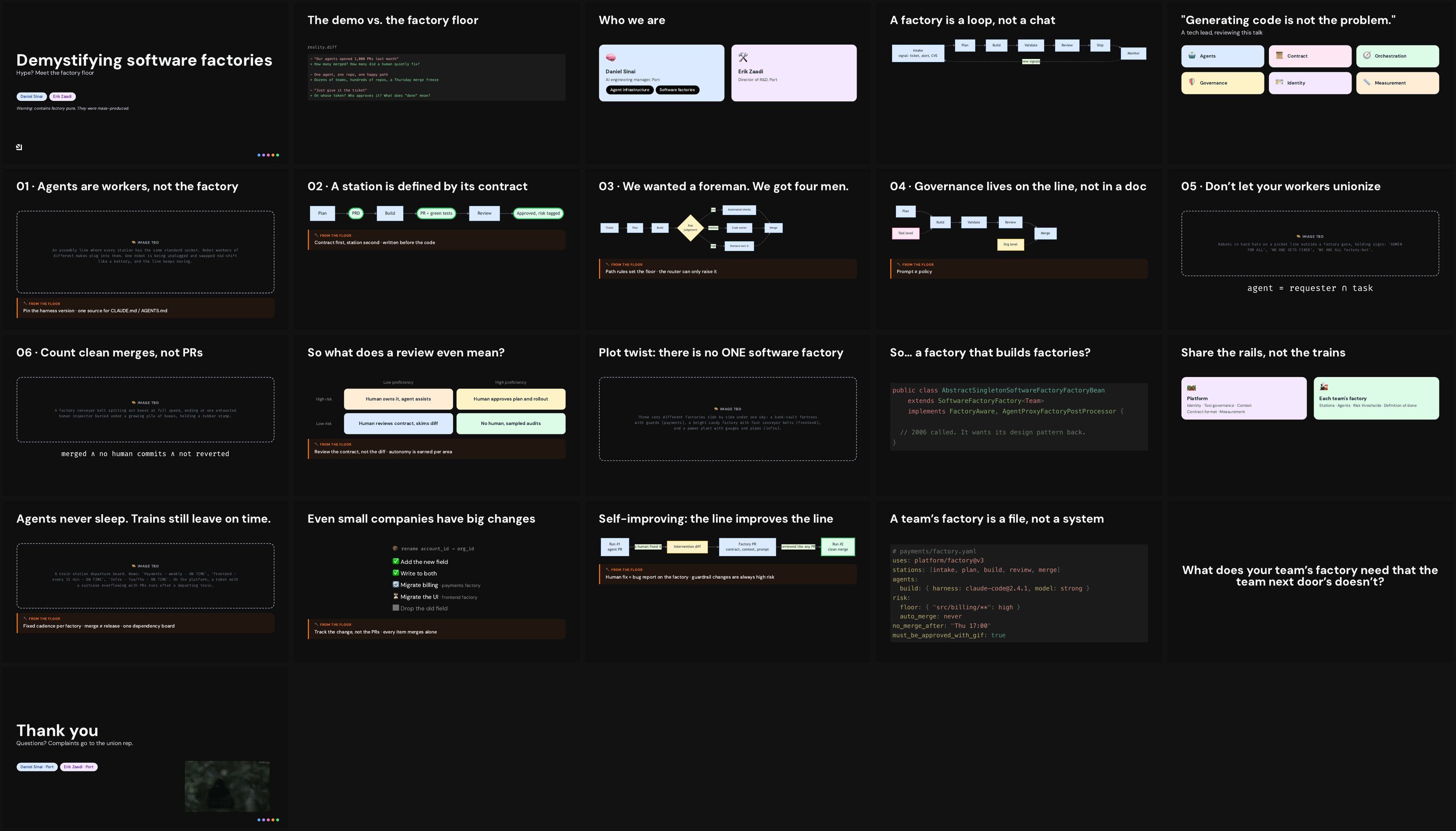Screen dimensions: 1456x831
Task: Click the Intake node in the factory loop diagram
Action: 918,53
